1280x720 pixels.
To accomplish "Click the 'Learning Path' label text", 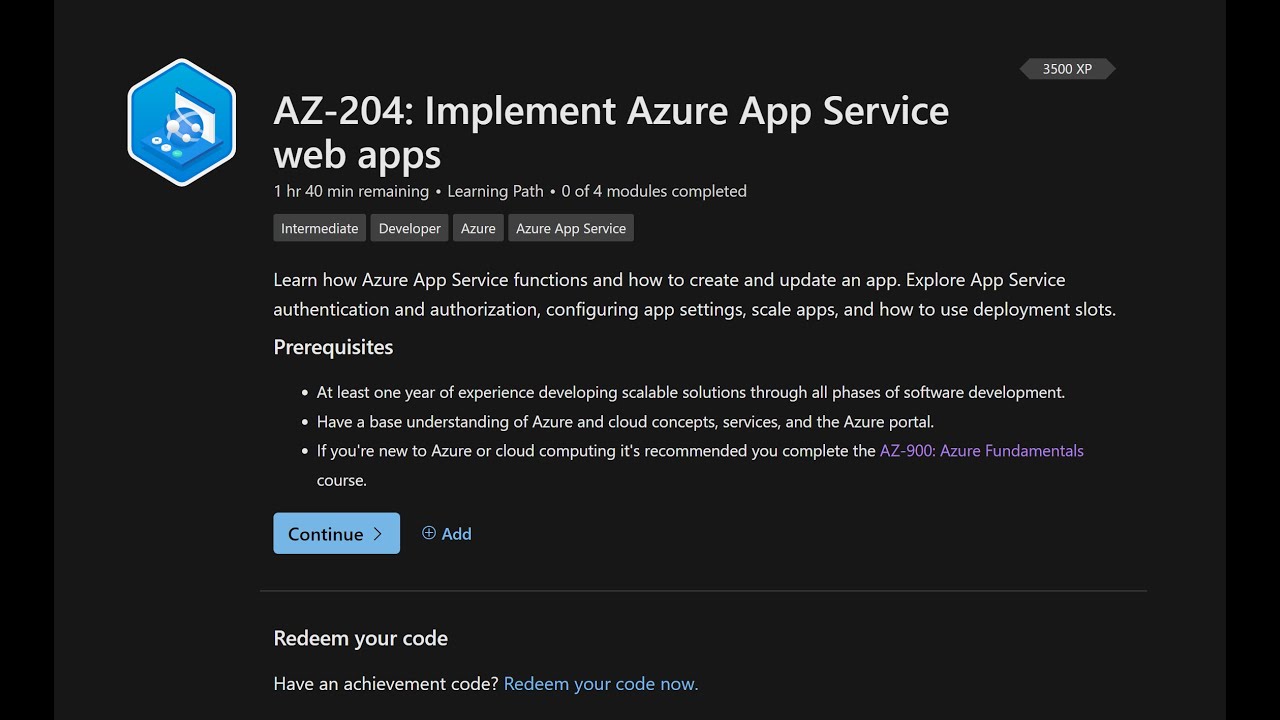I will [495, 191].
